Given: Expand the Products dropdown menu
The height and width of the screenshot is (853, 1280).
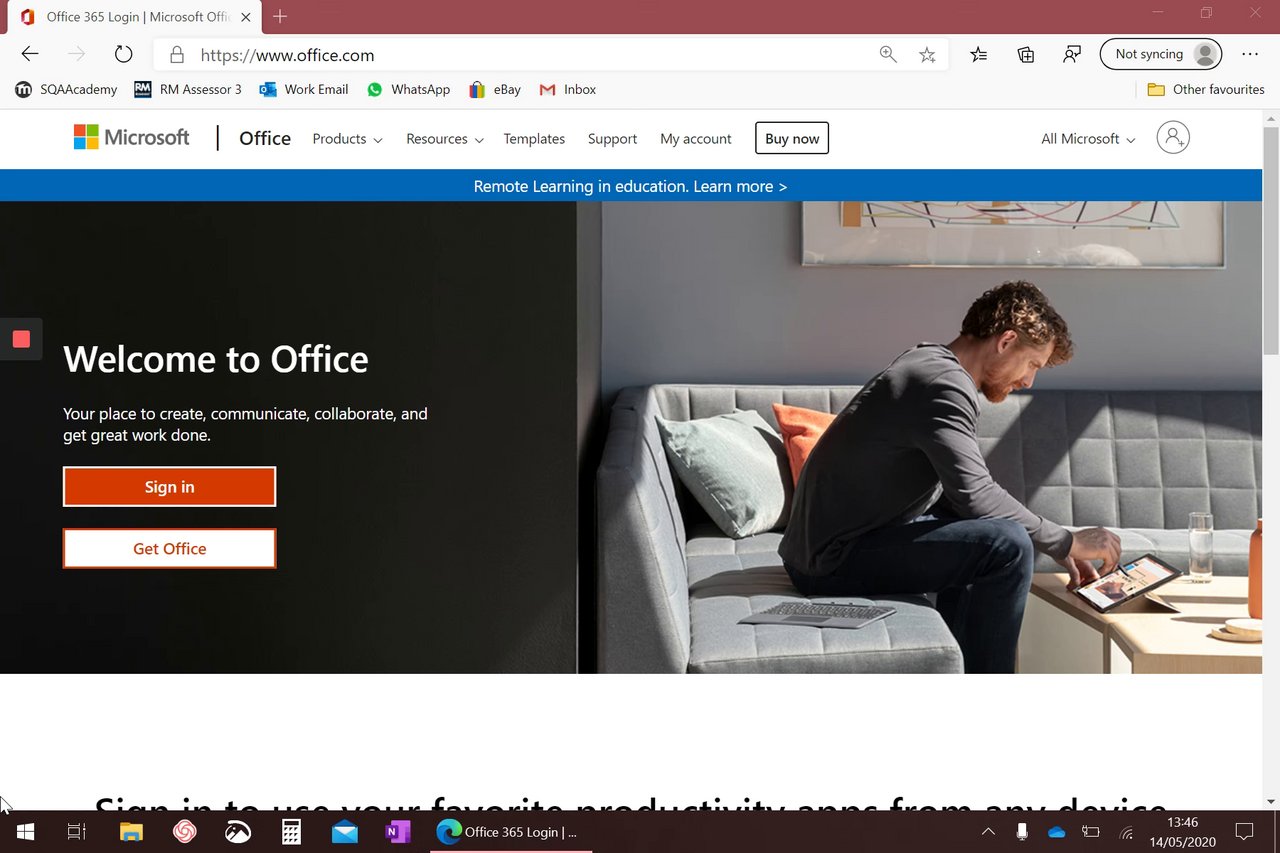Looking at the screenshot, I should [x=347, y=139].
